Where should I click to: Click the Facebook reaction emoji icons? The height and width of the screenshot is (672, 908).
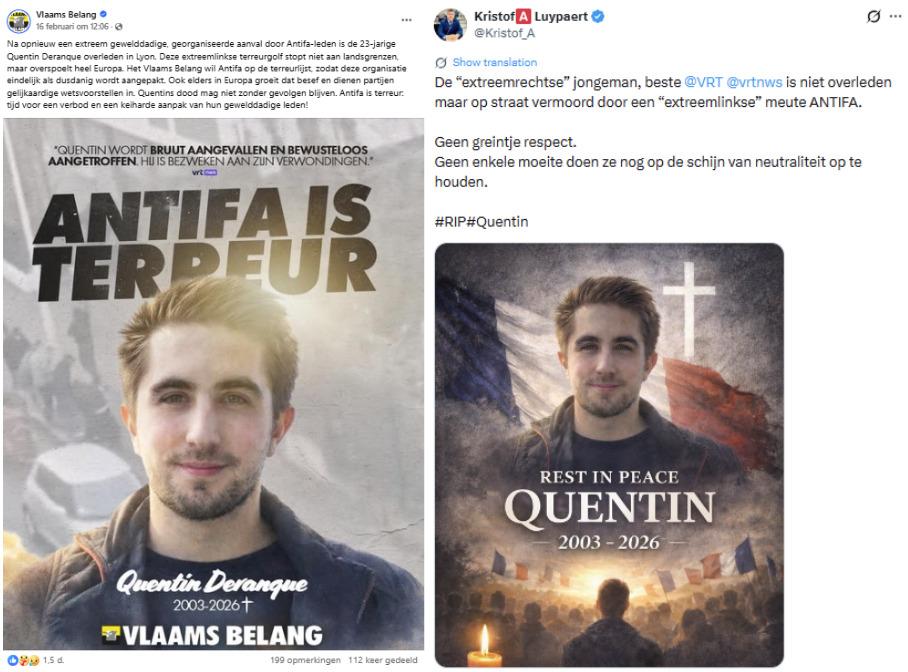click(x=23, y=660)
